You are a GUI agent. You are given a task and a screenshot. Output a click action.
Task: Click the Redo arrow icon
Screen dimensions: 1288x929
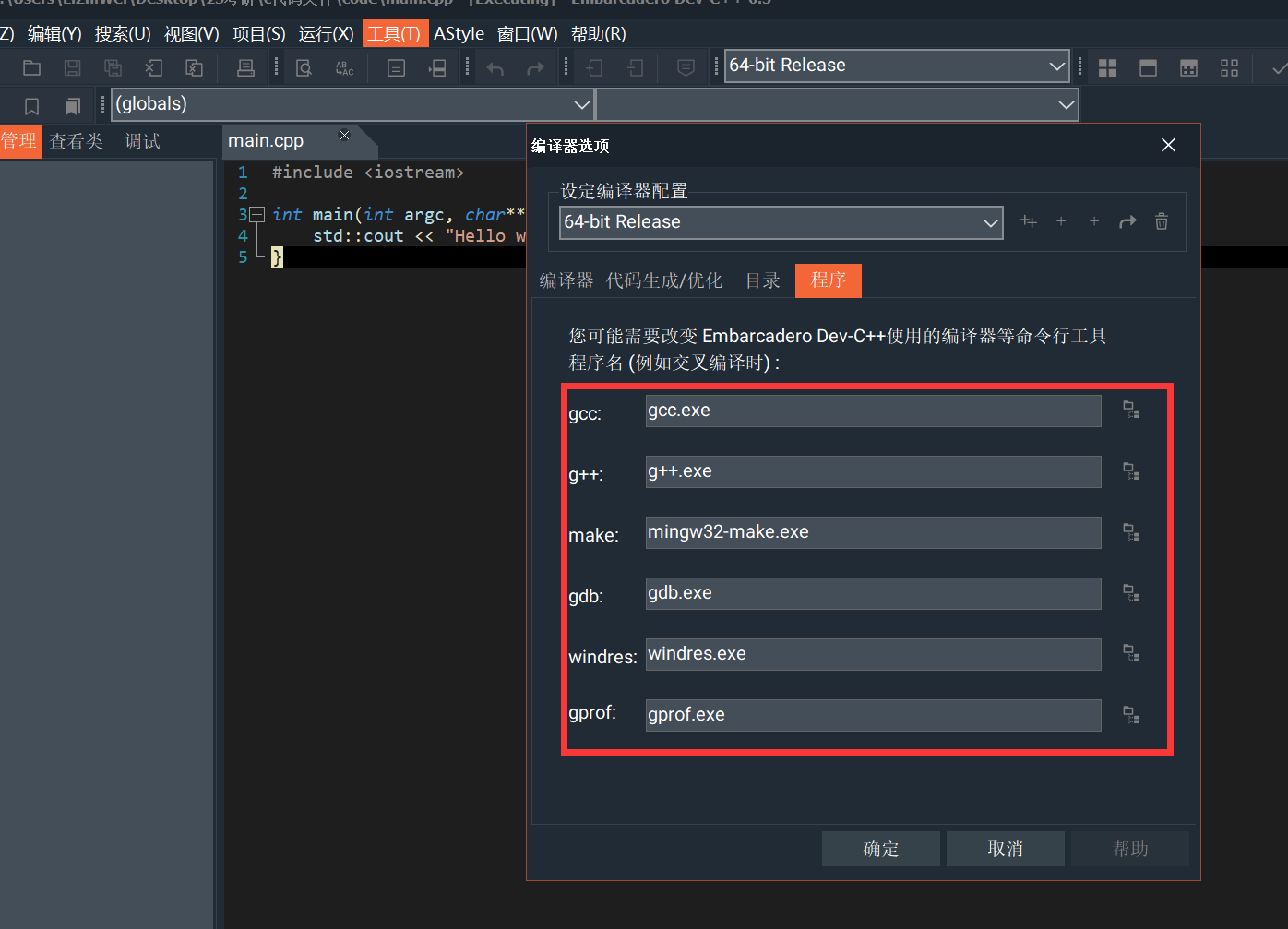click(535, 68)
